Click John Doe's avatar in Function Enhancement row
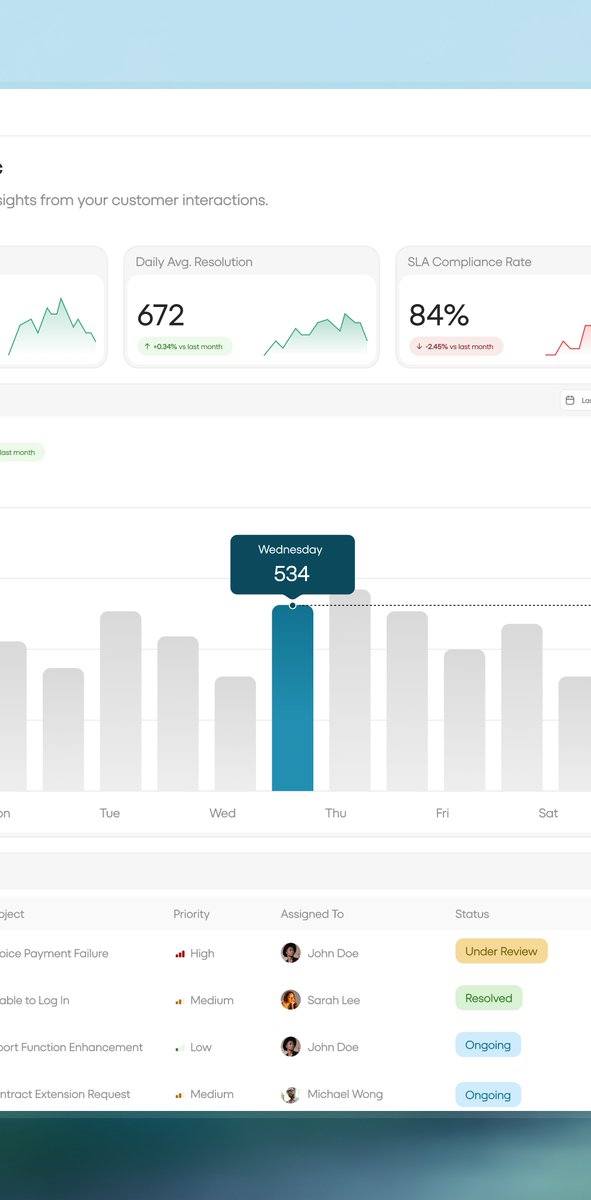The image size is (591, 1200). click(291, 1047)
